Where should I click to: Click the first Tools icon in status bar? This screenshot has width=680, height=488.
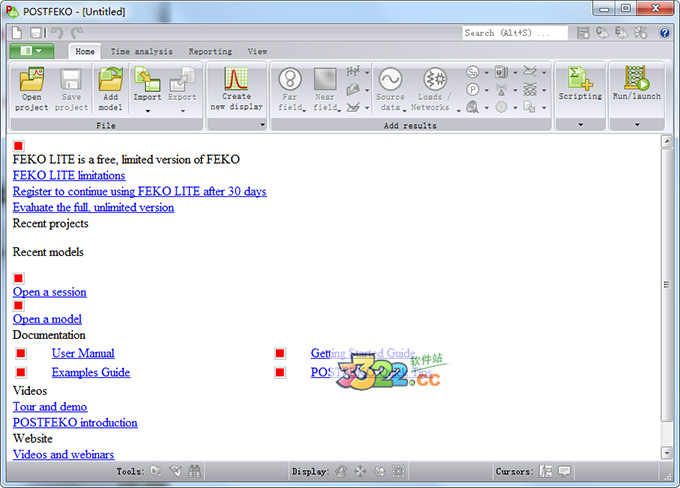[156, 471]
